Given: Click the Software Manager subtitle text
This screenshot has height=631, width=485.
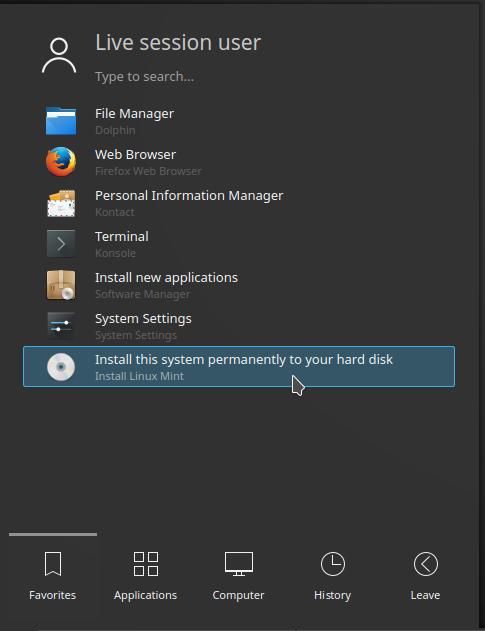Looking at the screenshot, I should pyautogui.click(x=142, y=295).
